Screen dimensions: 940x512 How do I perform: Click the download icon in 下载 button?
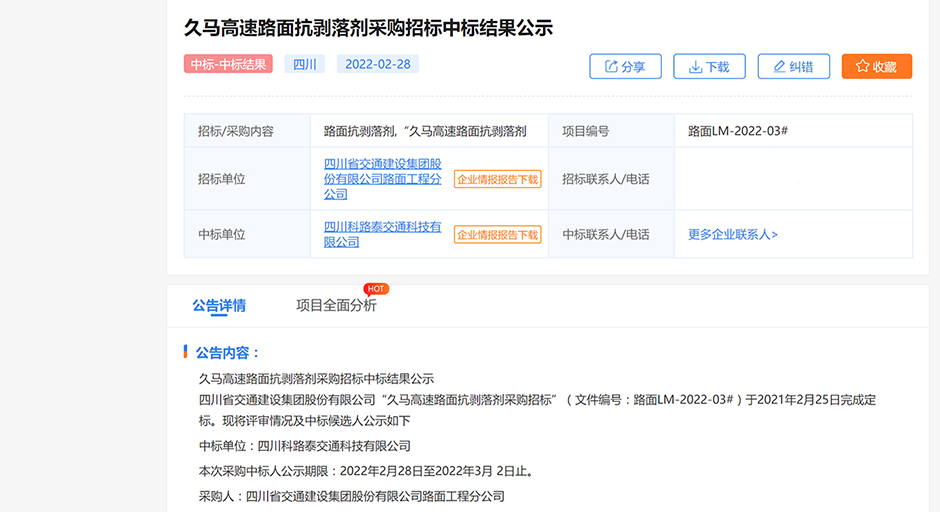(x=695, y=67)
